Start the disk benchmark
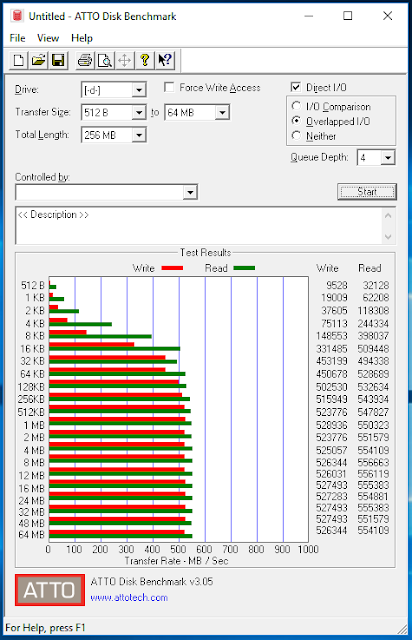The height and width of the screenshot is (640, 412). point(367,191)
